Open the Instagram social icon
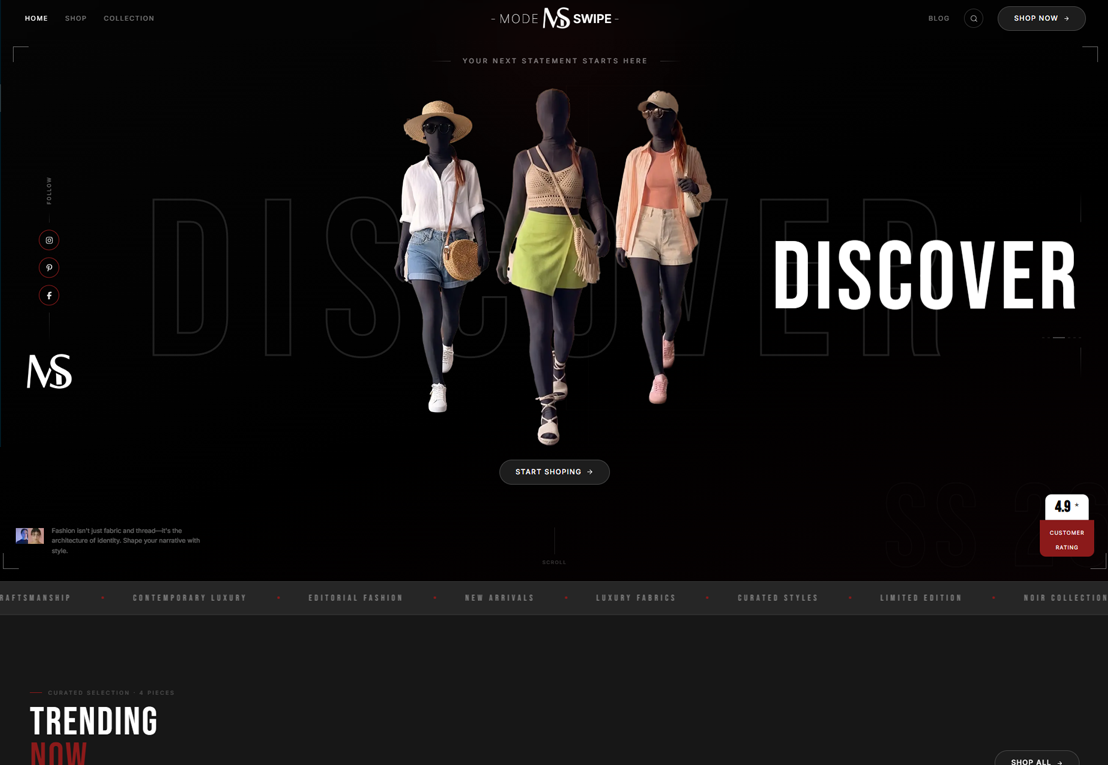1108x765 pixels. coord(49,240)
